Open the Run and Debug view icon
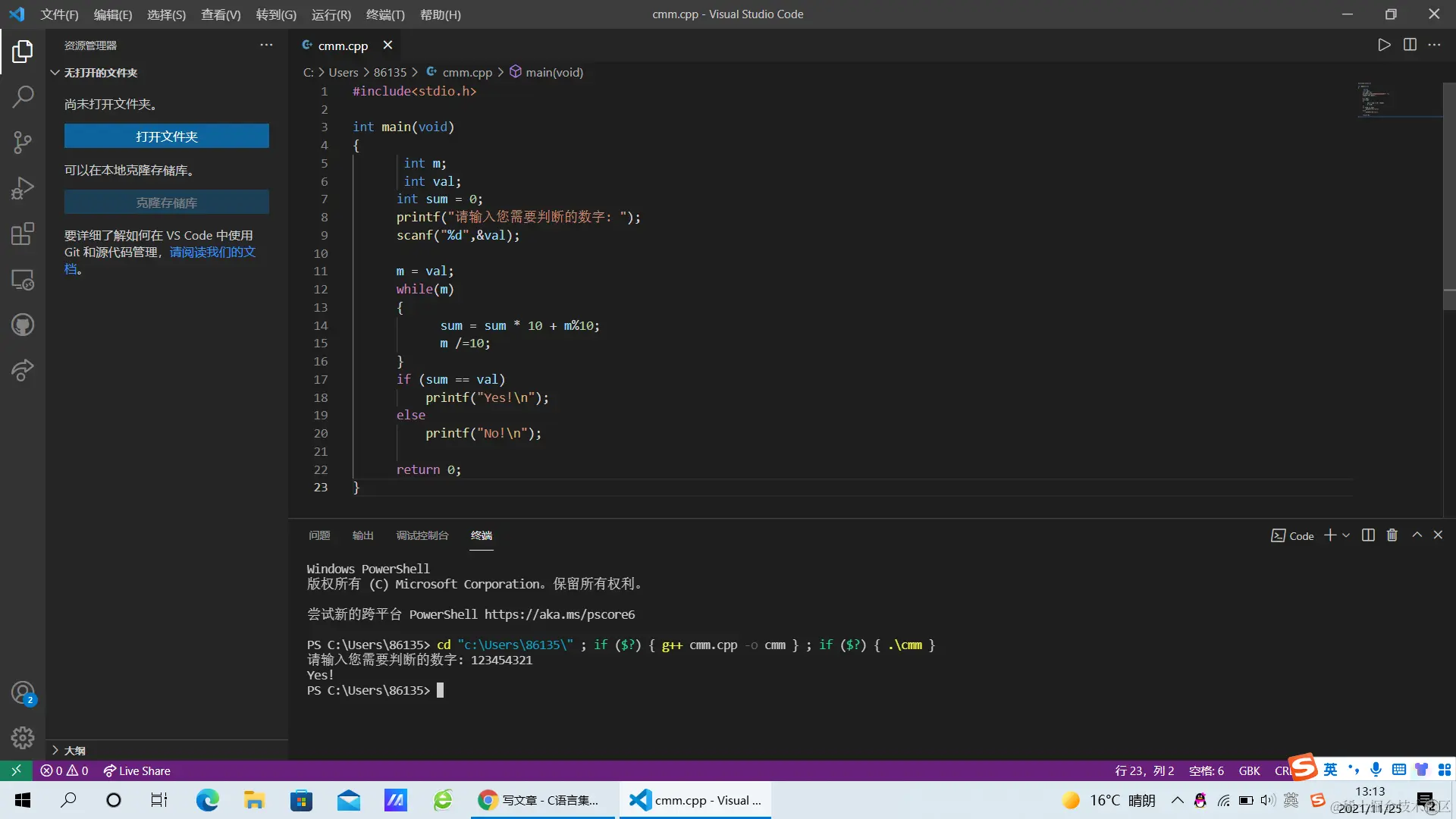This screenshot has height=819, width=1456. 23,188
